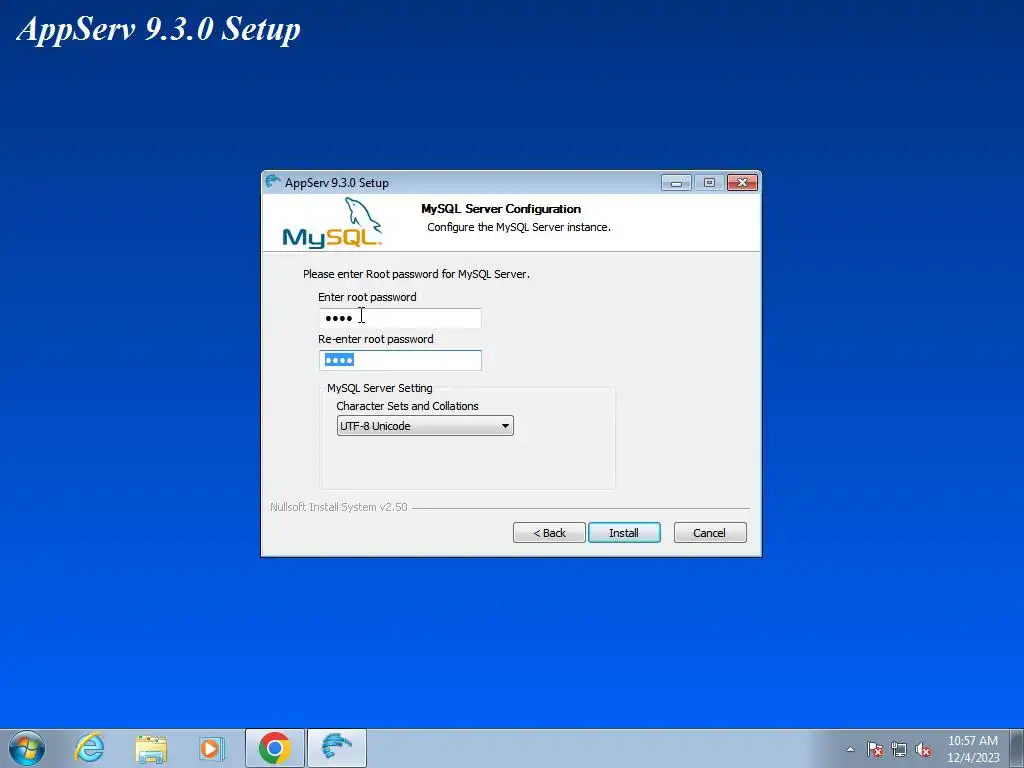Click the MySQL dolphin logo
Image resolution: width=1024 pixels, height=768 pixels.
(x=332, y=223)
